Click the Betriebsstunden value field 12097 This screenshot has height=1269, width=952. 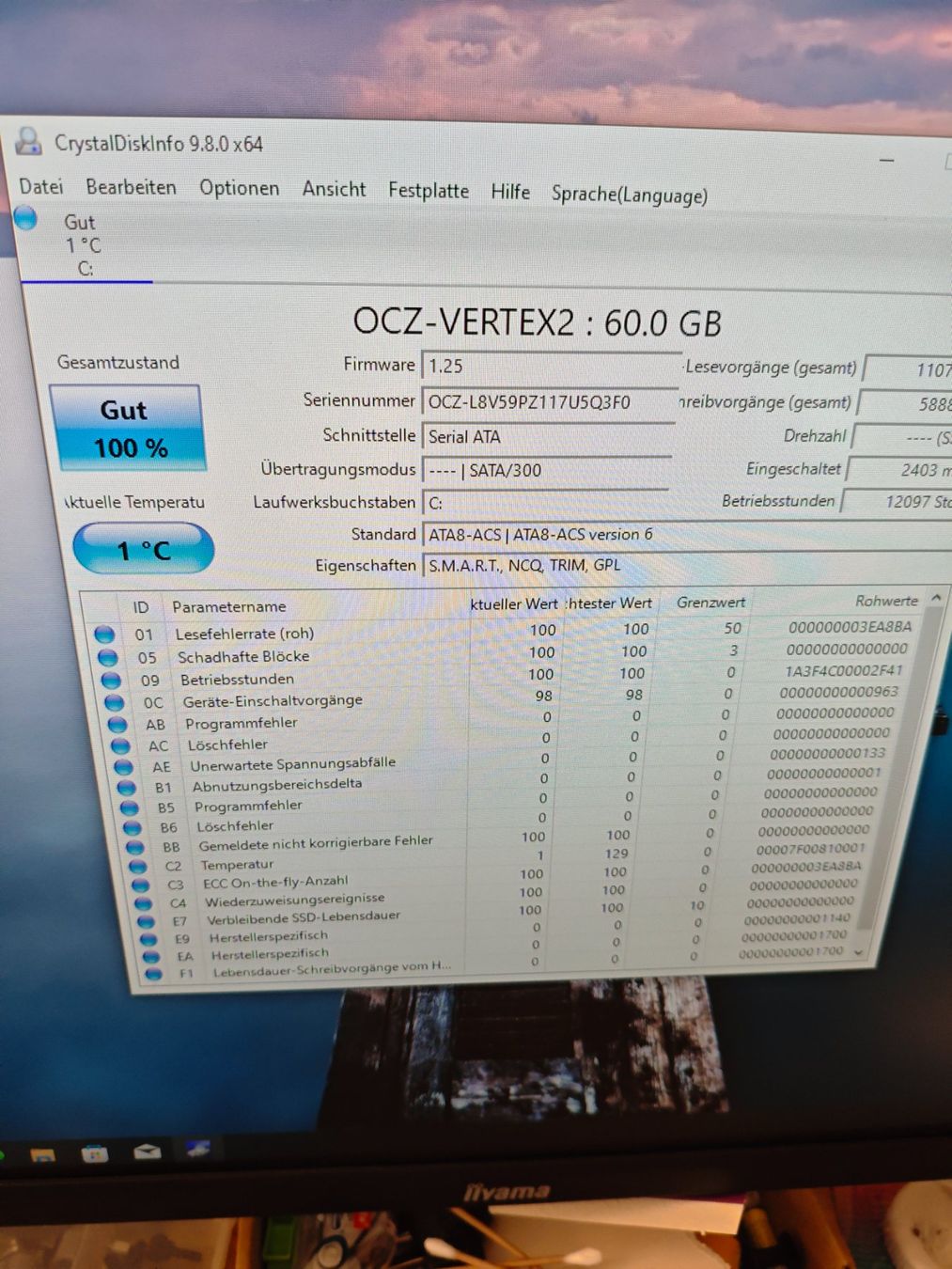pyautogui.click(x=897, y=501)
